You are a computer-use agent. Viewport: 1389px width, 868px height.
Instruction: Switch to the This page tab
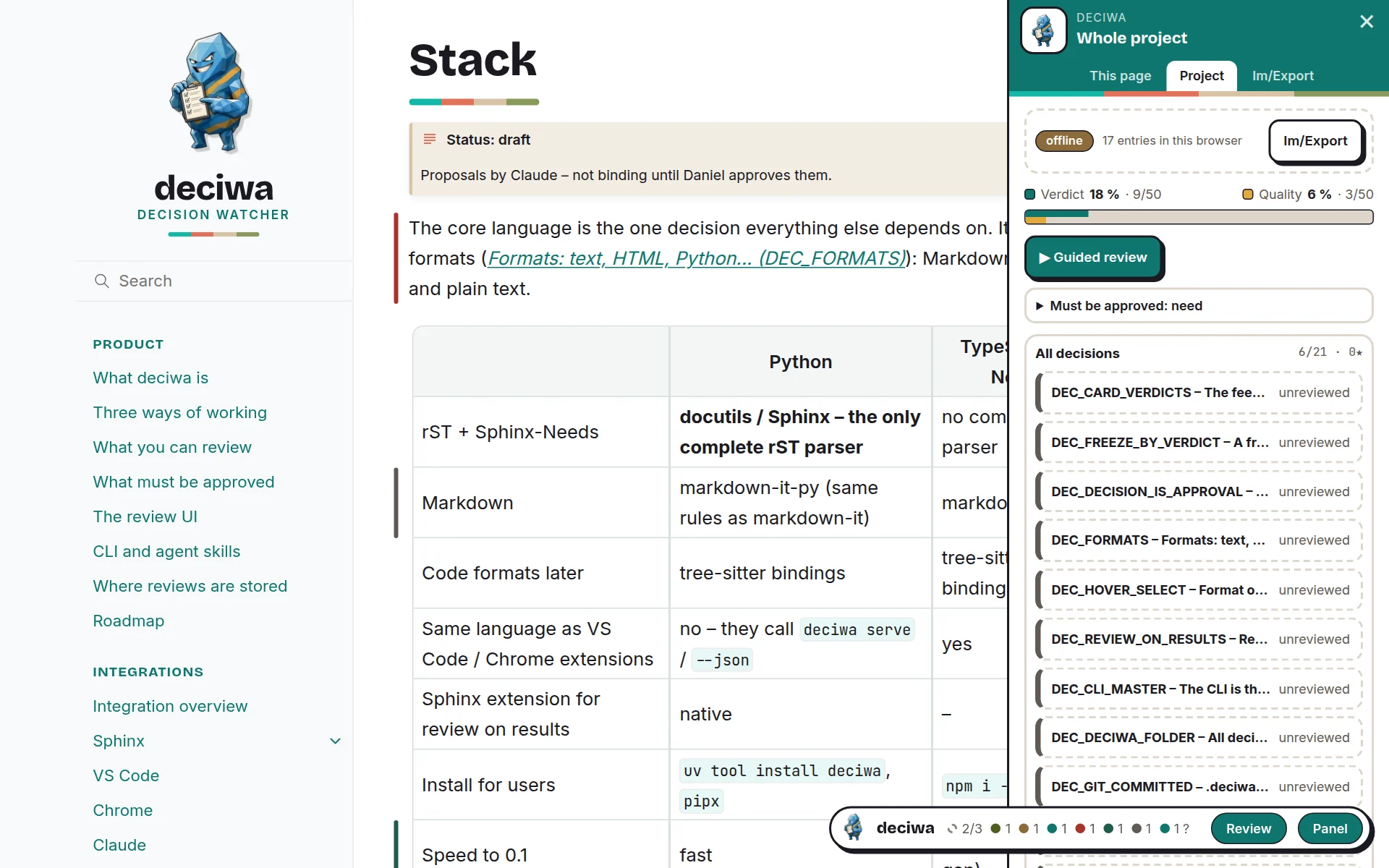coord(1120,76)
